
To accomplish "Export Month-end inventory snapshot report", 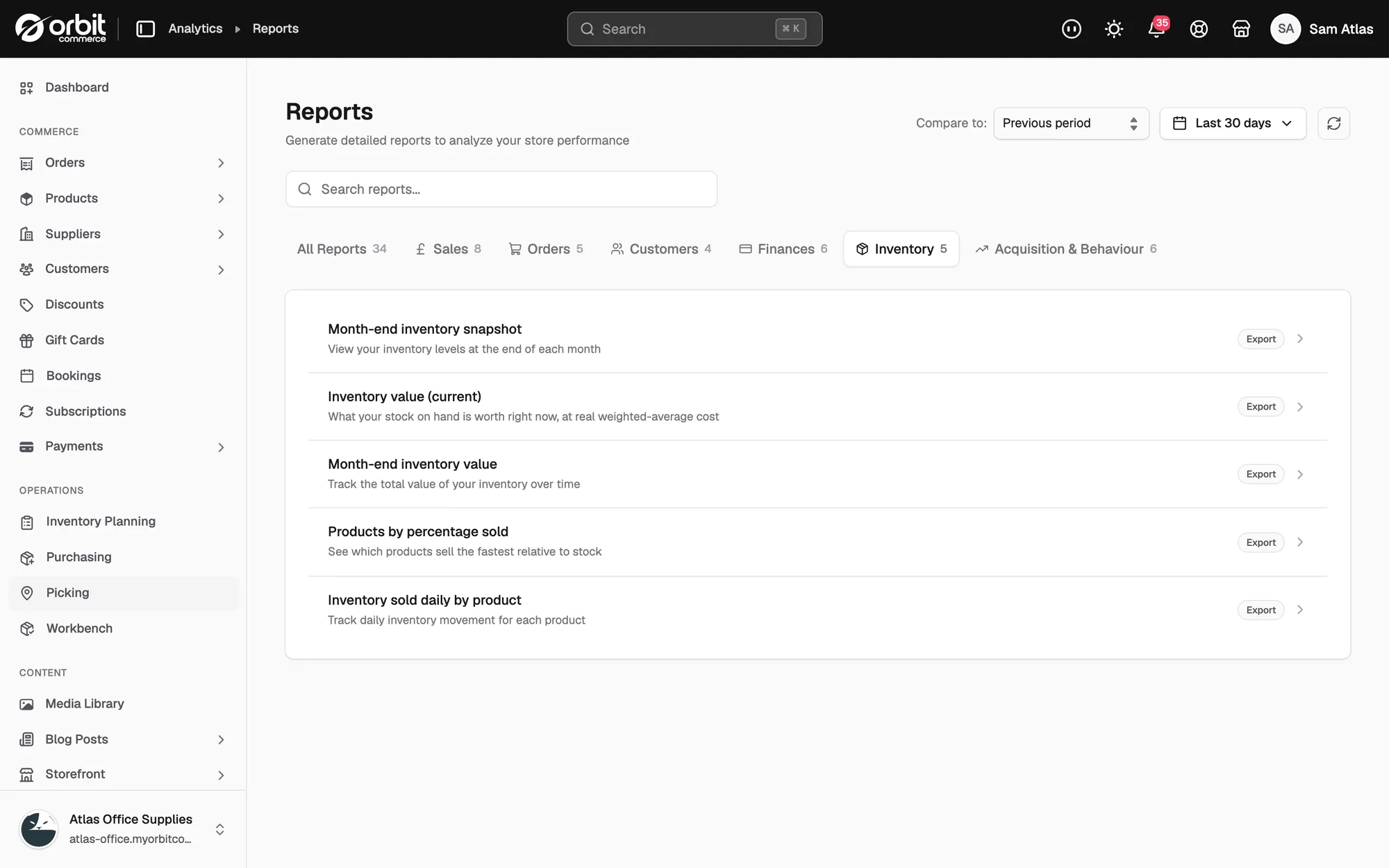I will [1261, 339].
